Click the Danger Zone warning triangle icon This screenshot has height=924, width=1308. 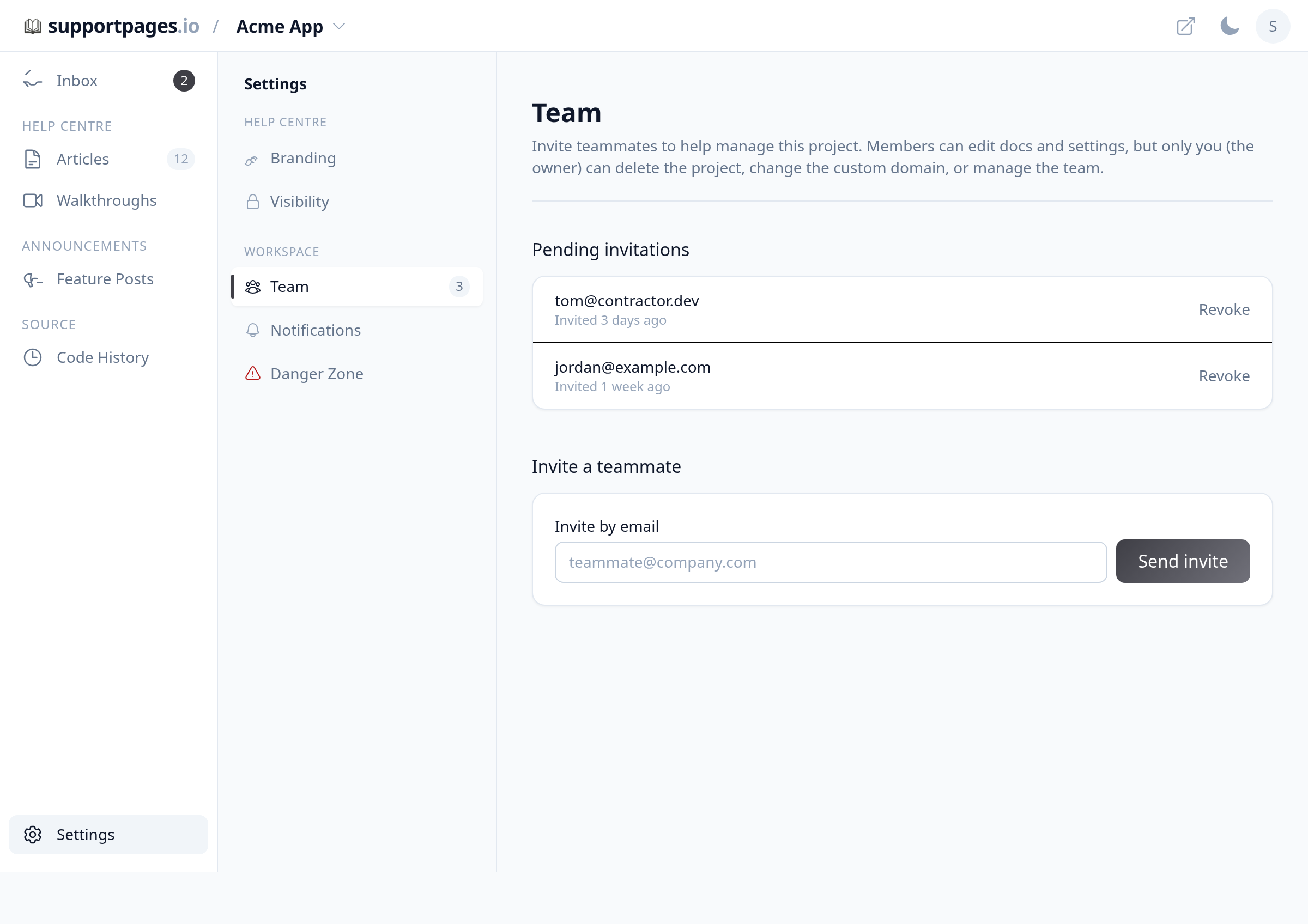click(252, 374)
